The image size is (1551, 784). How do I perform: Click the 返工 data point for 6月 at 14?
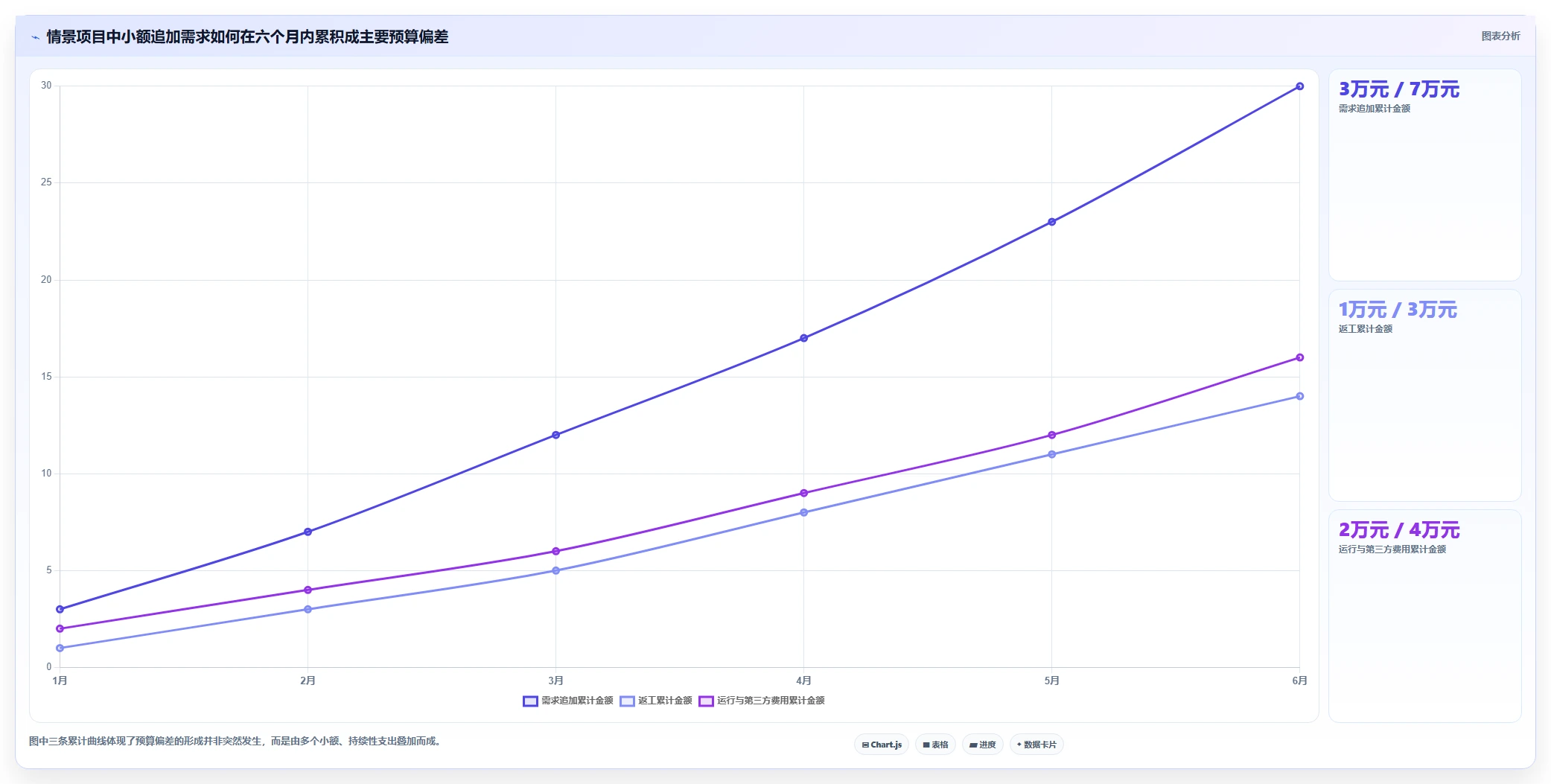1299,396
